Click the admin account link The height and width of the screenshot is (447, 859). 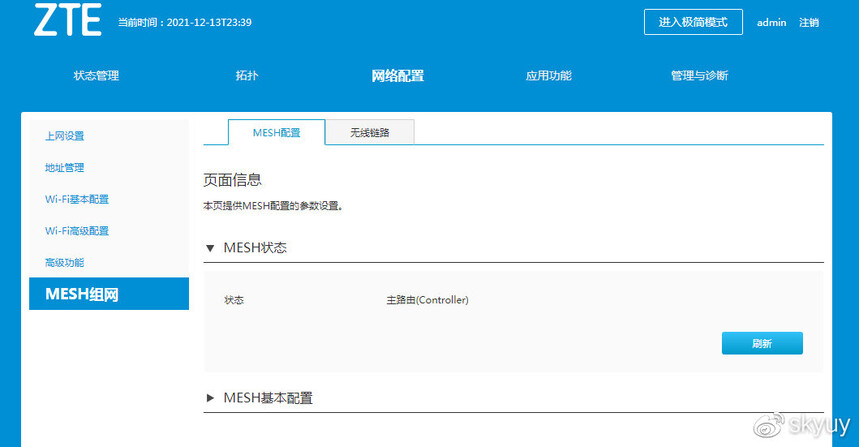pyautogui.click(x=771, y=22)
